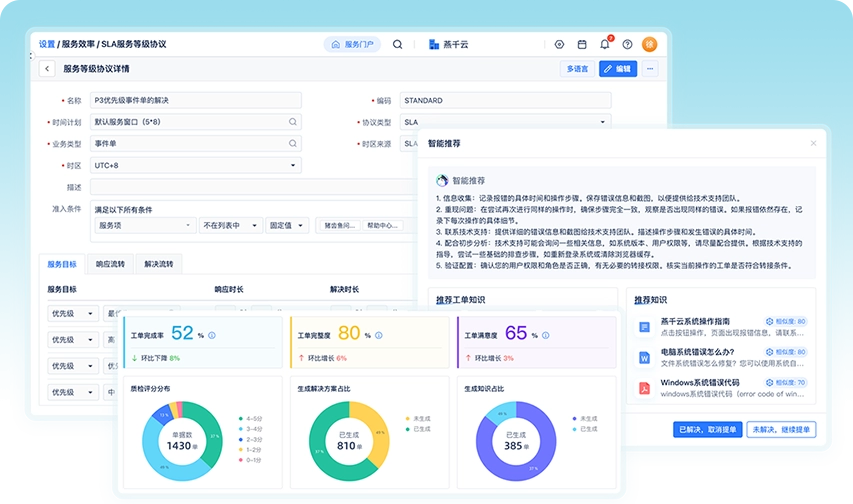Image resolution: width=853 pixels, height=504 pixels.
Task: Click the 编码 STANDARD input field
Action: (505, 100)
